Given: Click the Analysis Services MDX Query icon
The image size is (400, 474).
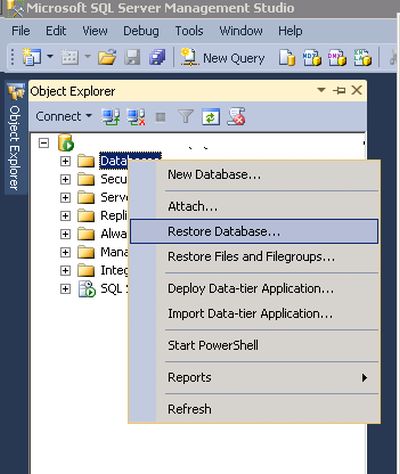Looking at the screenshot, I should [x=312, y=57].
